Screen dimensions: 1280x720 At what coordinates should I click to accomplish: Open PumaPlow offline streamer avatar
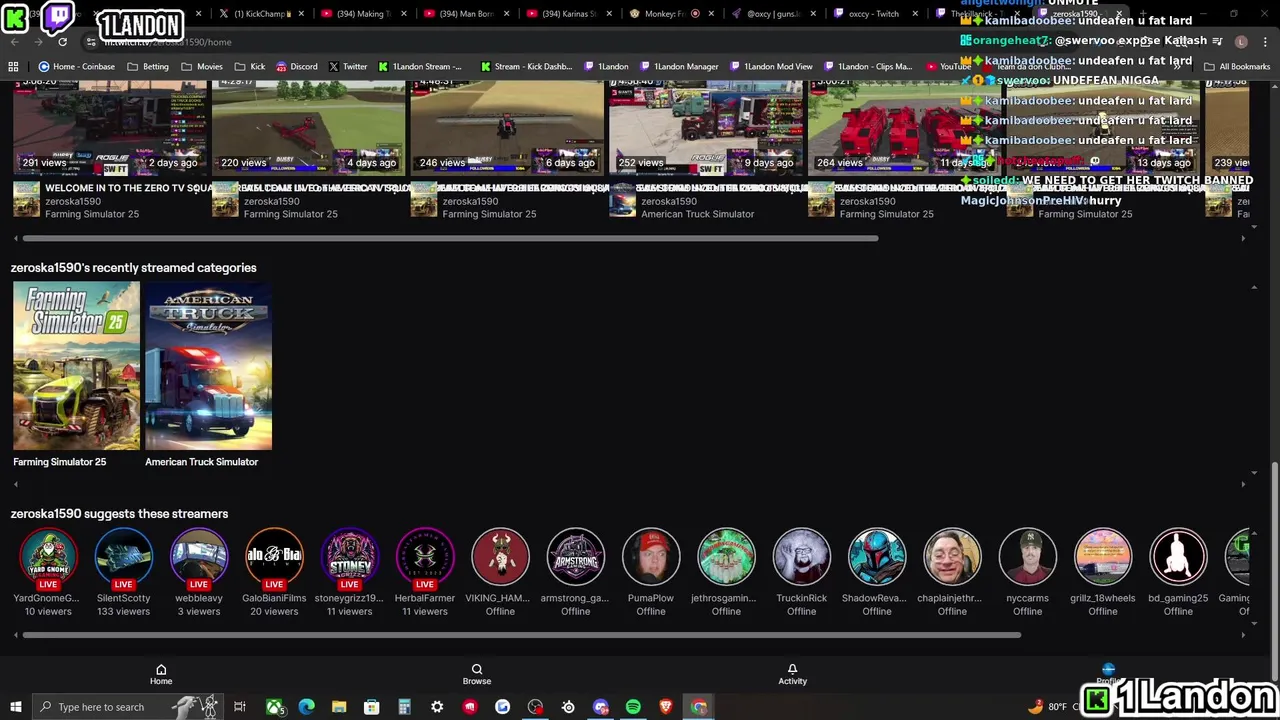point(651,557)
